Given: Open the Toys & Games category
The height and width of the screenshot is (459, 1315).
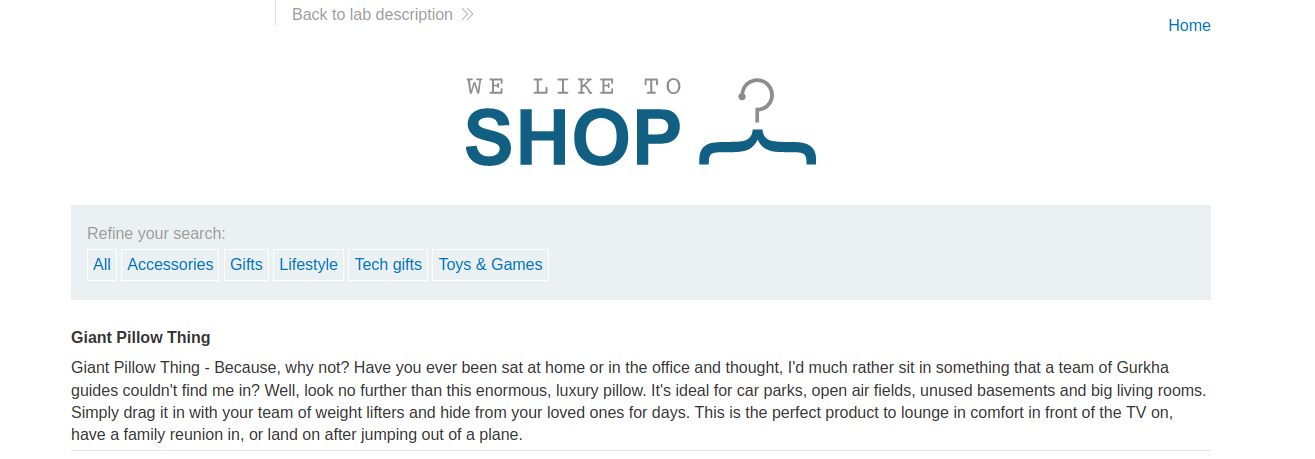Looking at the screenshot, I should pyautogui.click(x=490, y=265).
